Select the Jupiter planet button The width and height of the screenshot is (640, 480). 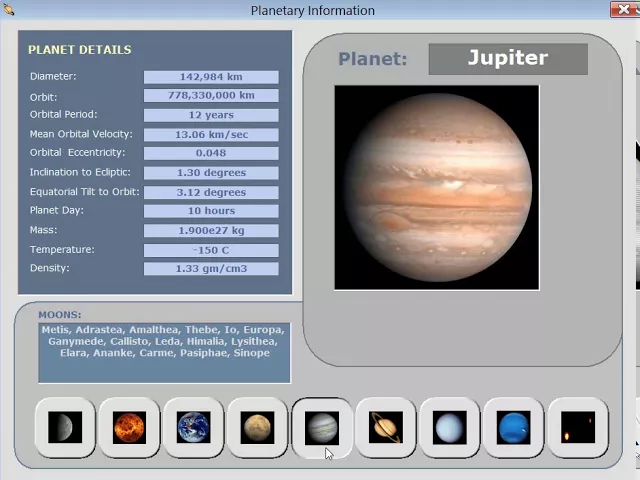click(322, 427)
